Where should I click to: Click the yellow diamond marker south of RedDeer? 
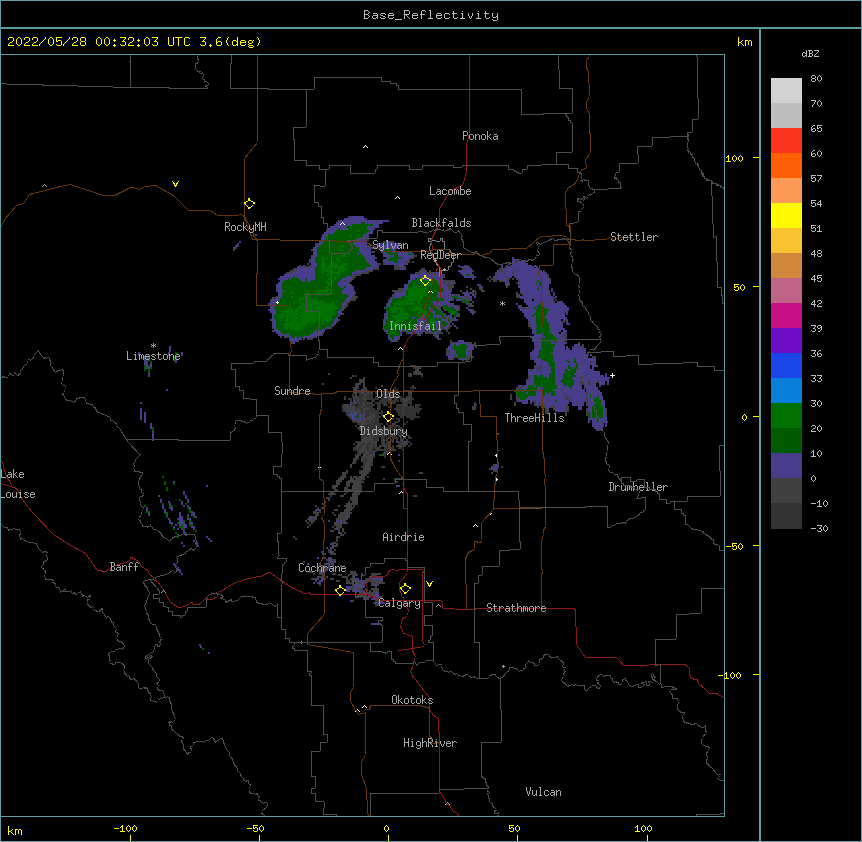click(425, 281)
